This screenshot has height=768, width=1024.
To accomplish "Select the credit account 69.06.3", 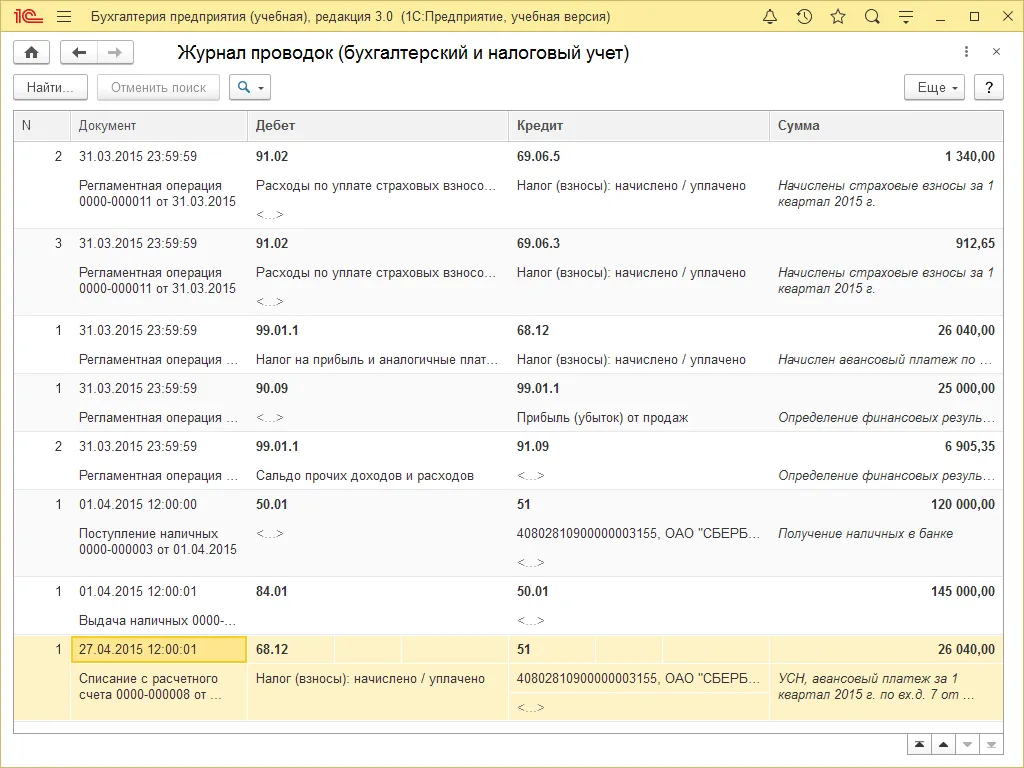I will [x=539, y=244].
